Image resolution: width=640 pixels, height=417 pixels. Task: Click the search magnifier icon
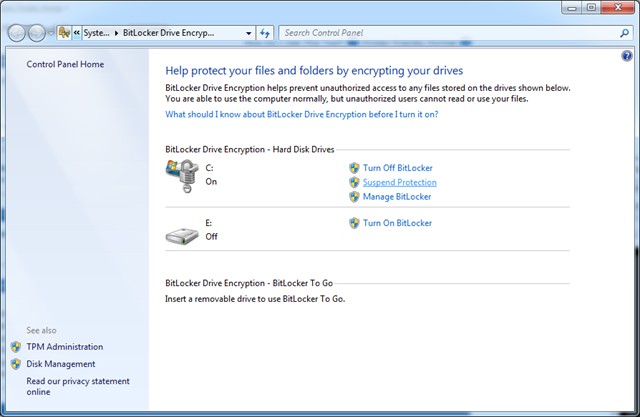click(624, 33)
